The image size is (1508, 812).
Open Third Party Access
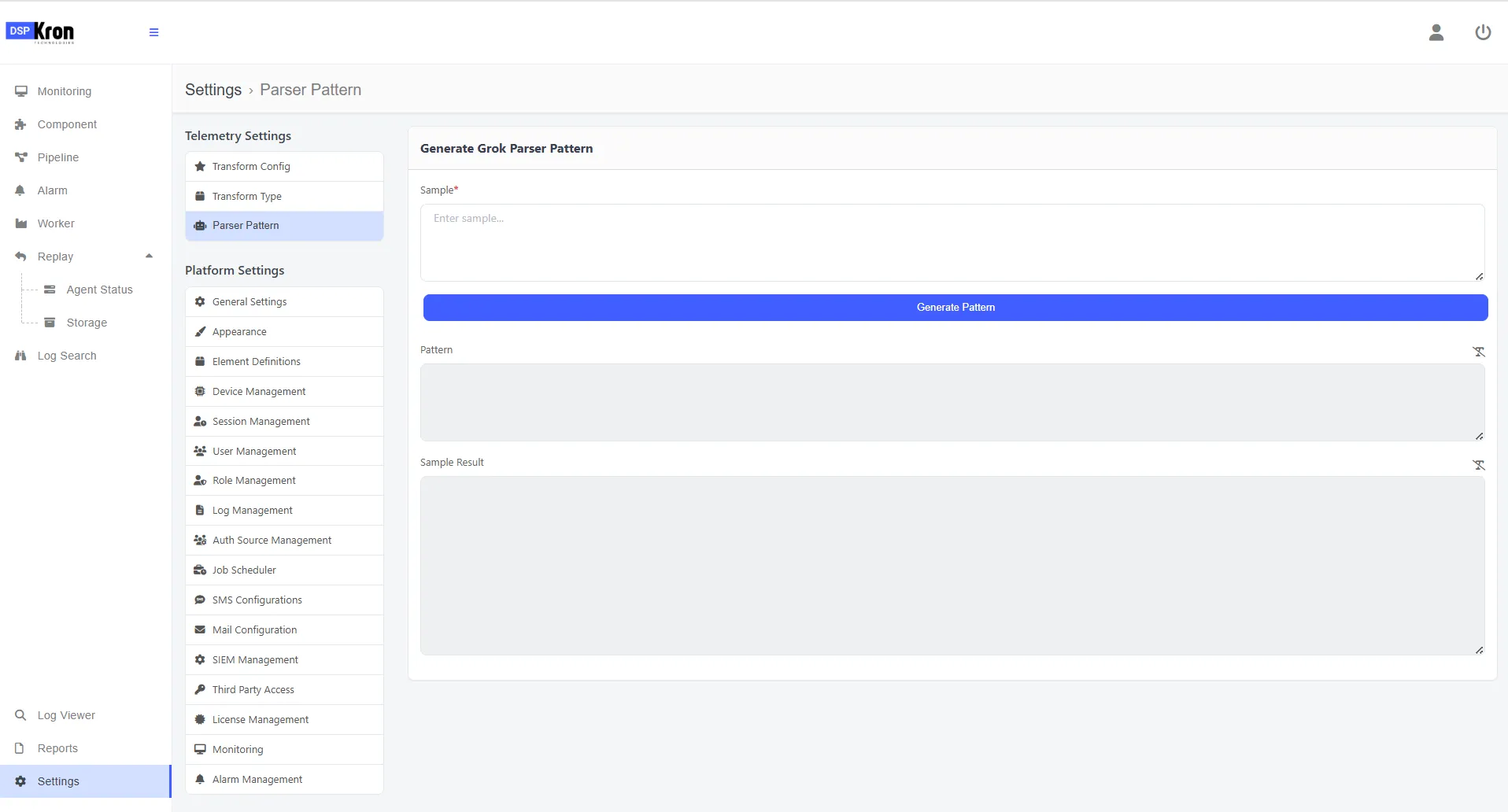pos(284,690)
